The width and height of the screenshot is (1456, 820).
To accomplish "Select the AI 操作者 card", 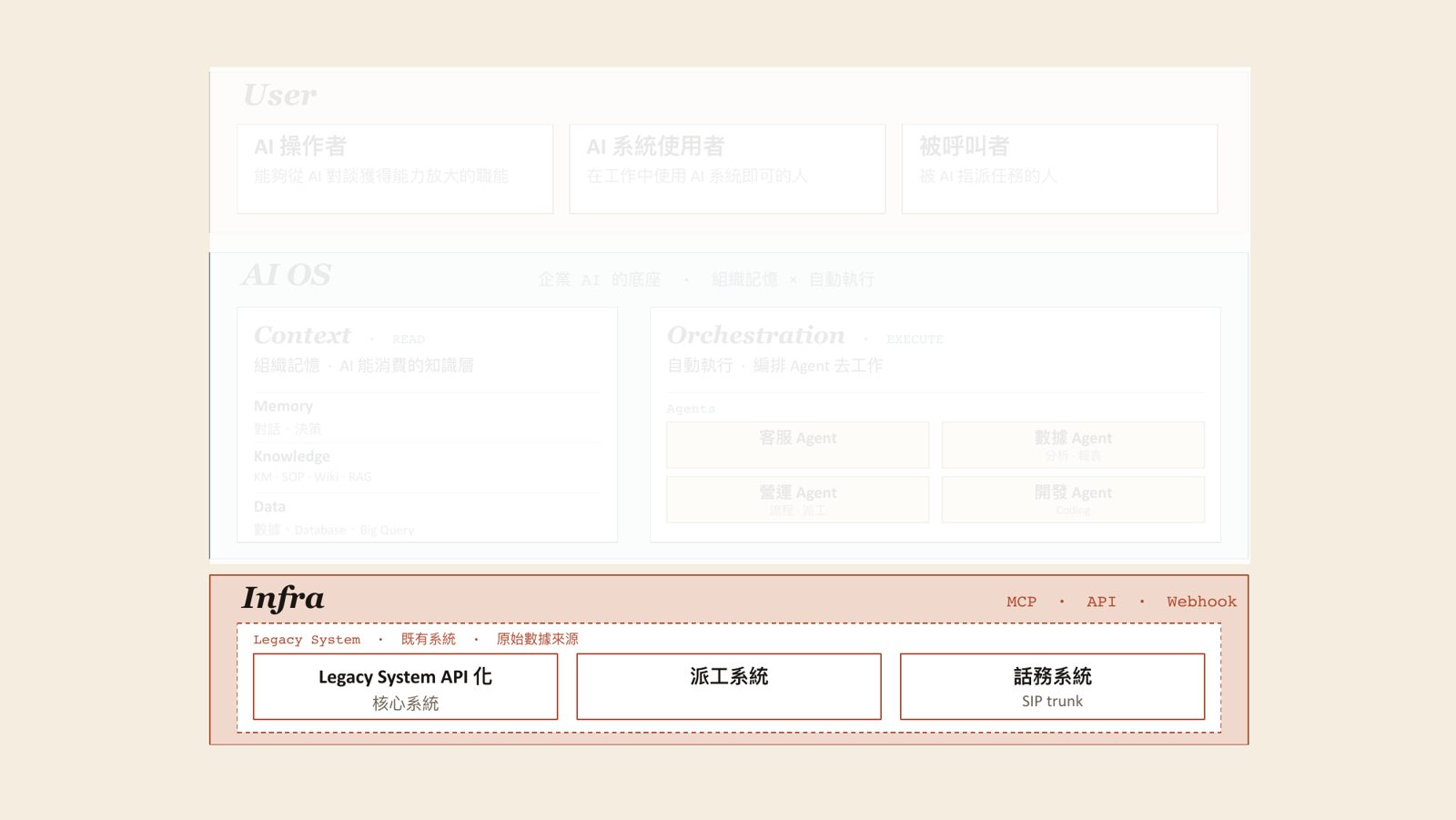I will click(395, 169).
